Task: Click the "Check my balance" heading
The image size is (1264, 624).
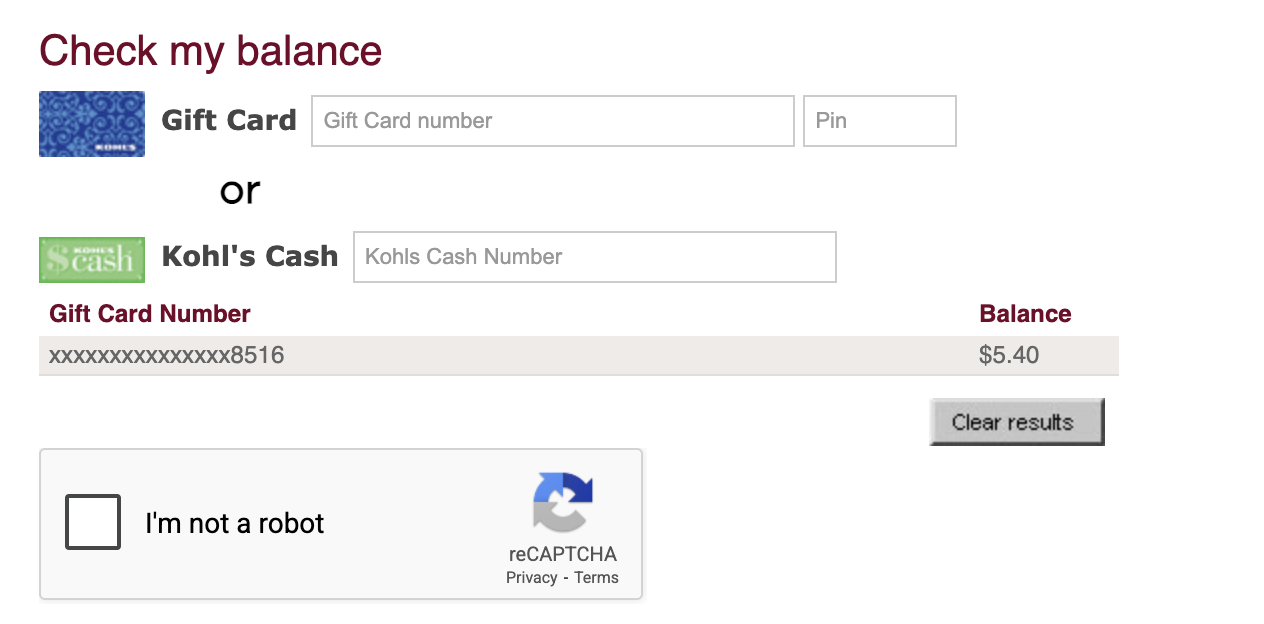Action: tap(210, 50)
